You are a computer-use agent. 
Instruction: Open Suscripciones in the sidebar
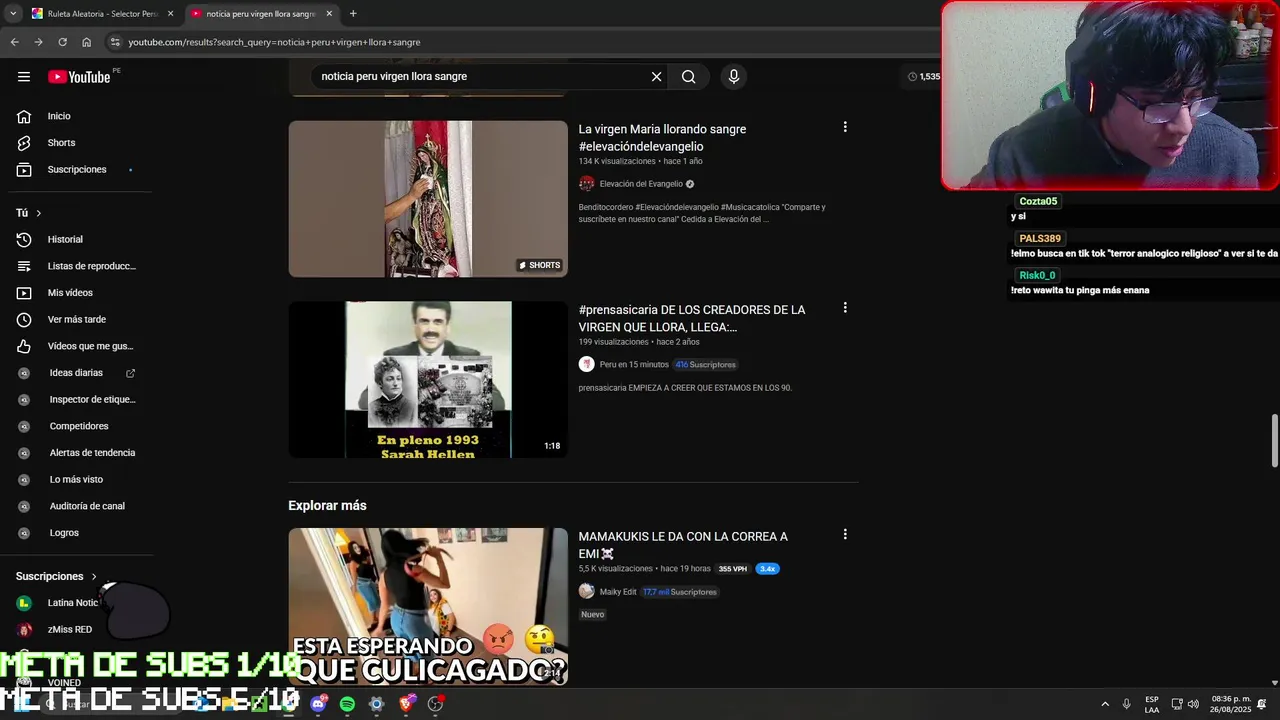click(x=77, y=169)
